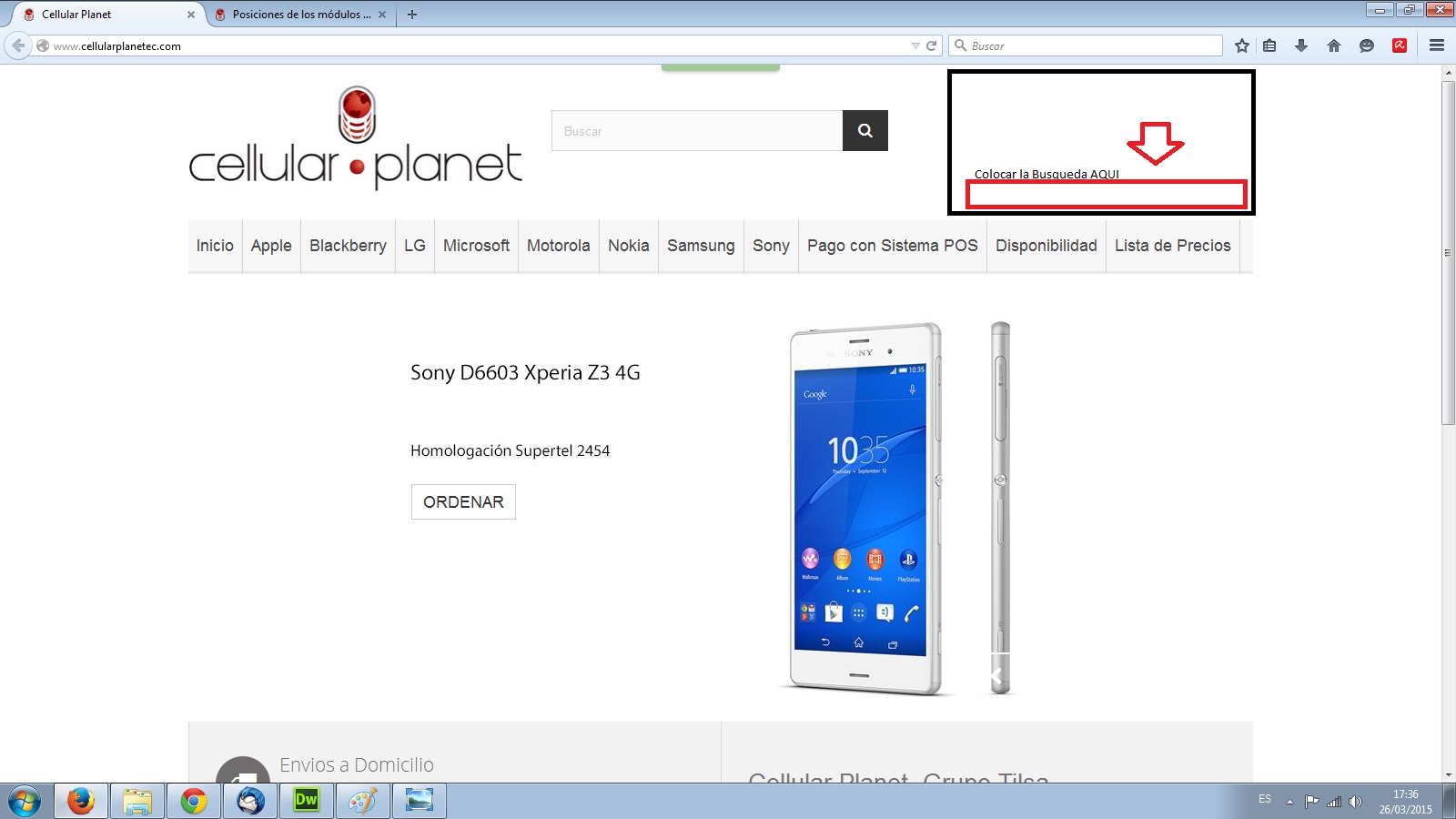Open the Inicio menu item
Viewport: 1456px width, 819px height.
tap(215, 246)
